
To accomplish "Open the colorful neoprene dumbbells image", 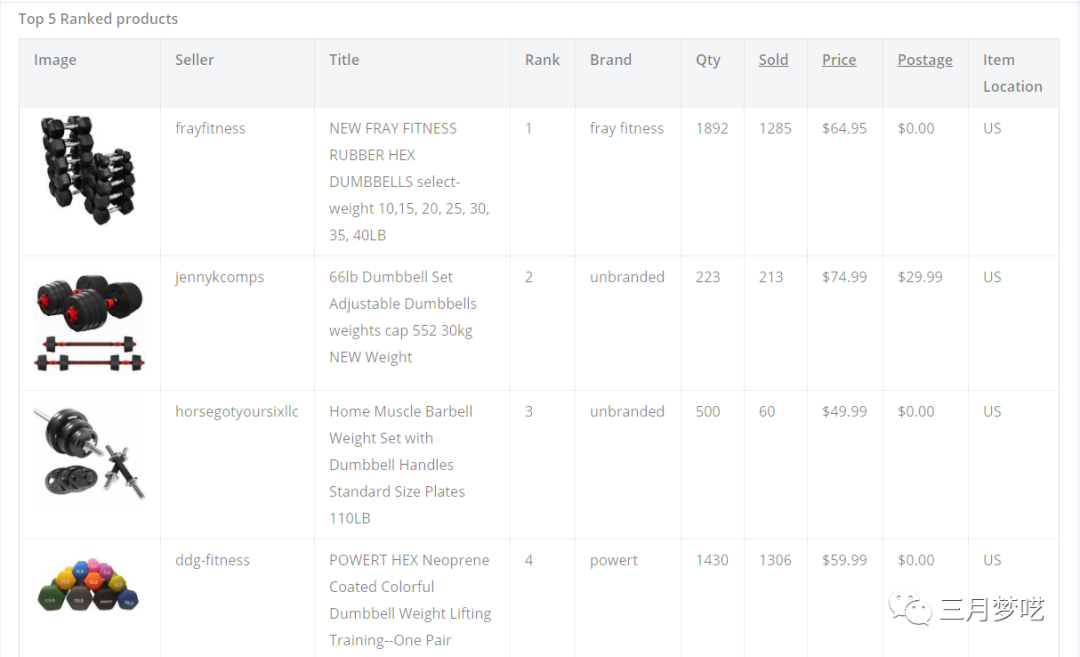I will pos(88,585).
